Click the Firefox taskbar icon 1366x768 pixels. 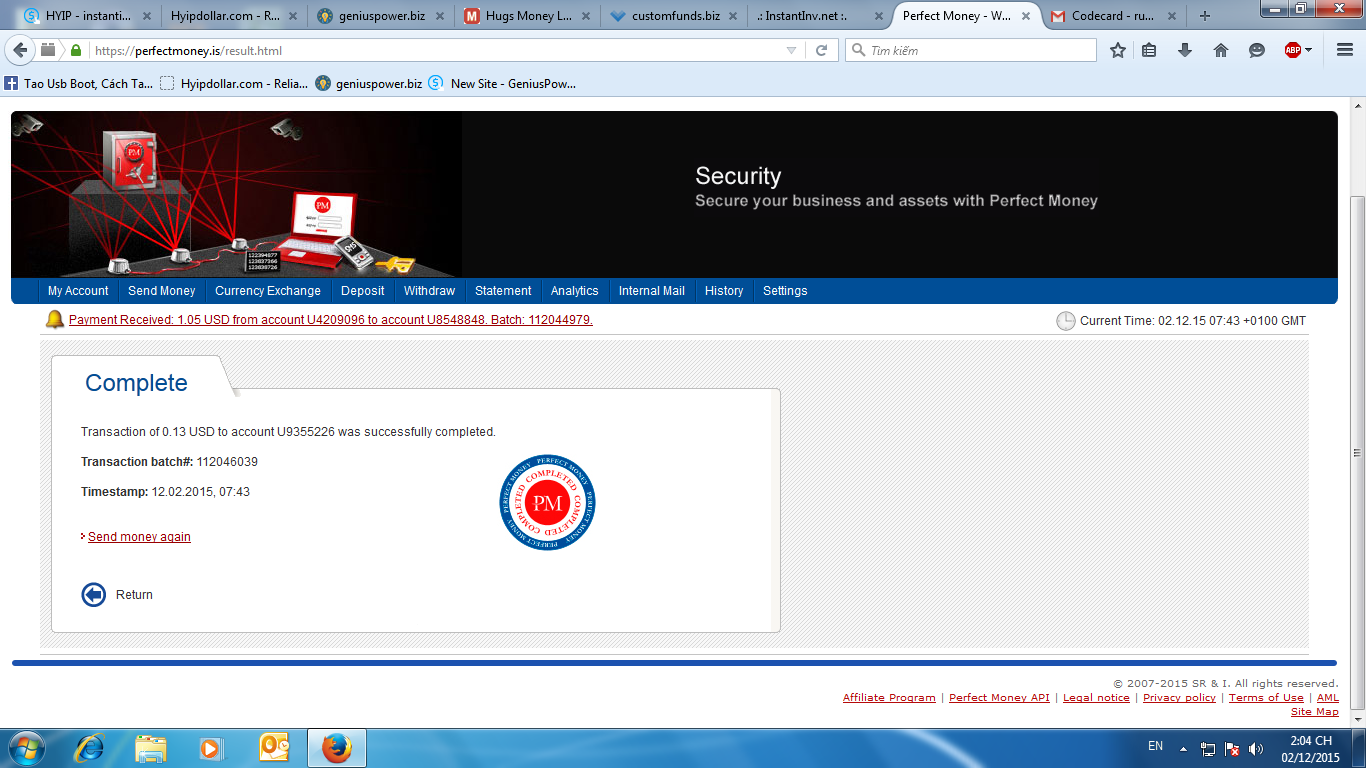click(x=337, y=748)
